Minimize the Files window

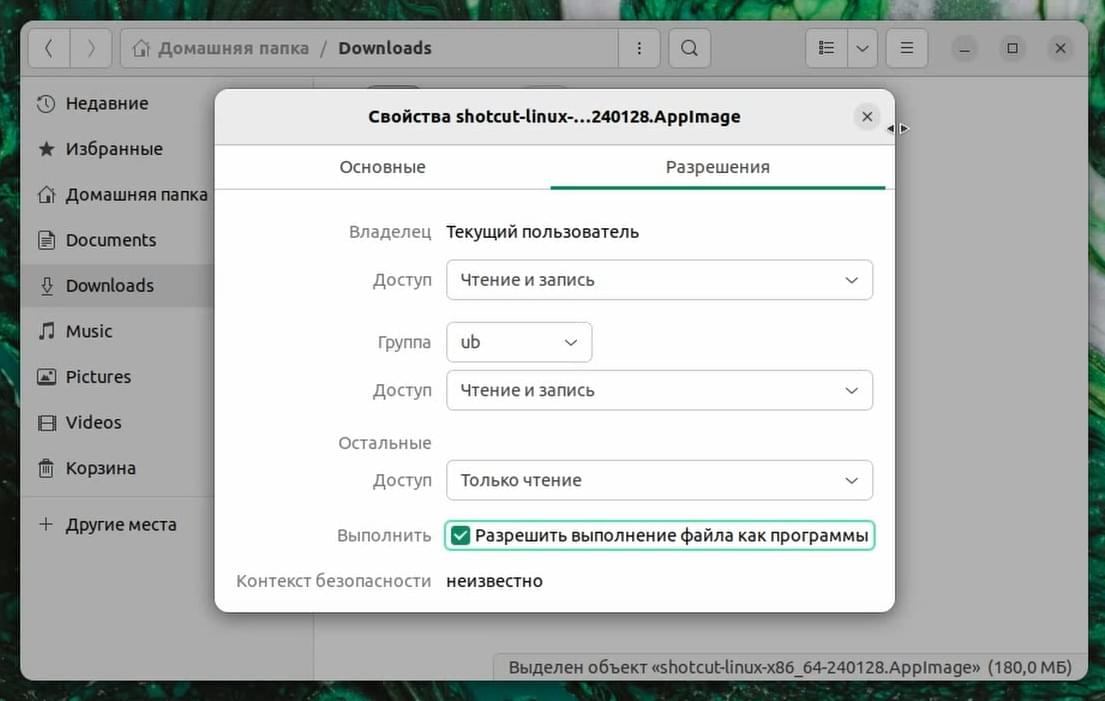(x=964, y=48)
